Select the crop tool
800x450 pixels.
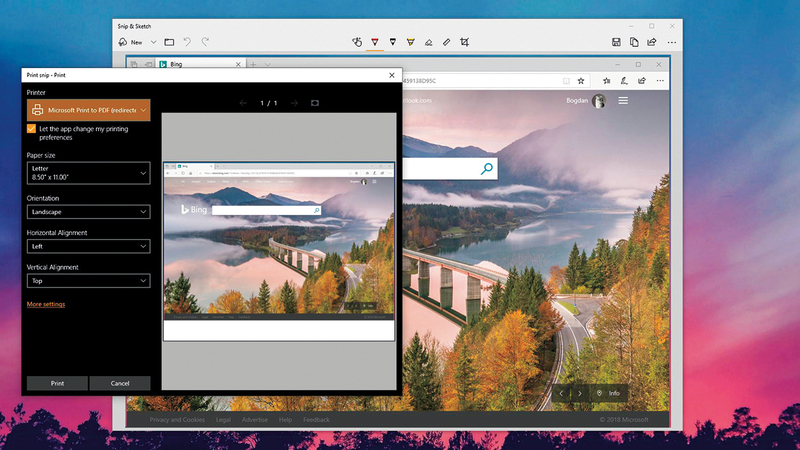tap(465, 42)
